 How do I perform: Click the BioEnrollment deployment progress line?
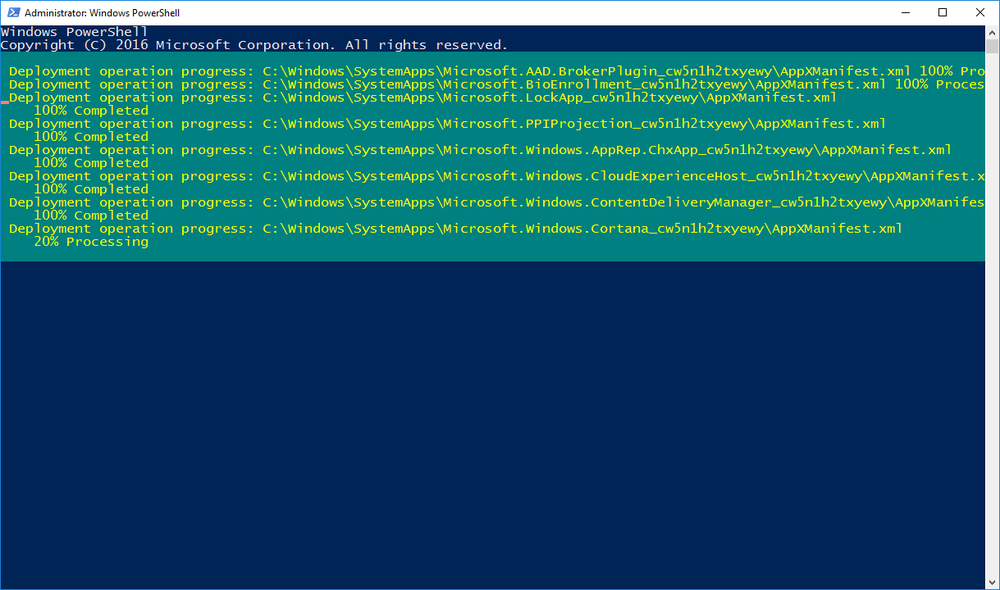tap(496, 85)
